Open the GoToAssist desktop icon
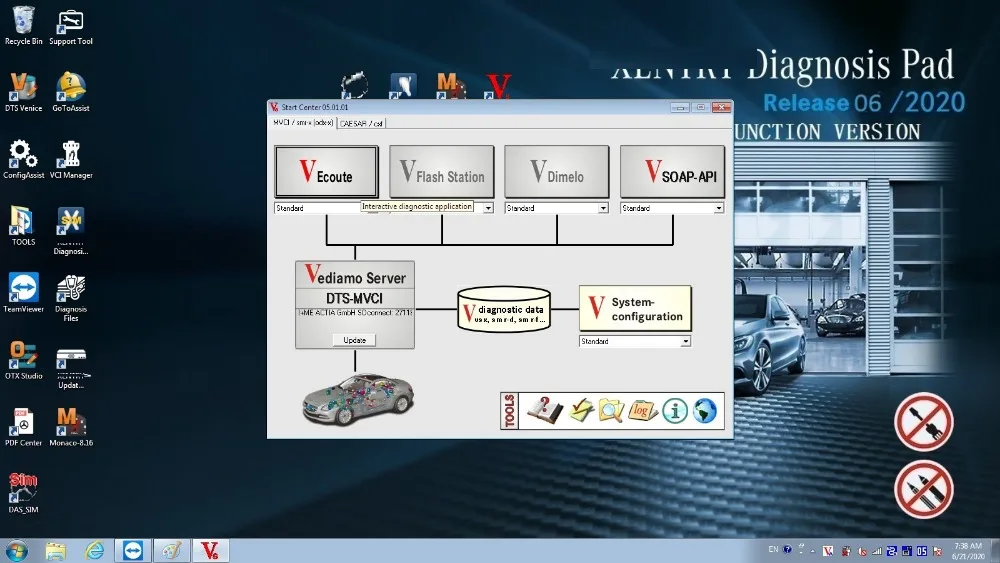1000x563 pixels. [71, 92]
